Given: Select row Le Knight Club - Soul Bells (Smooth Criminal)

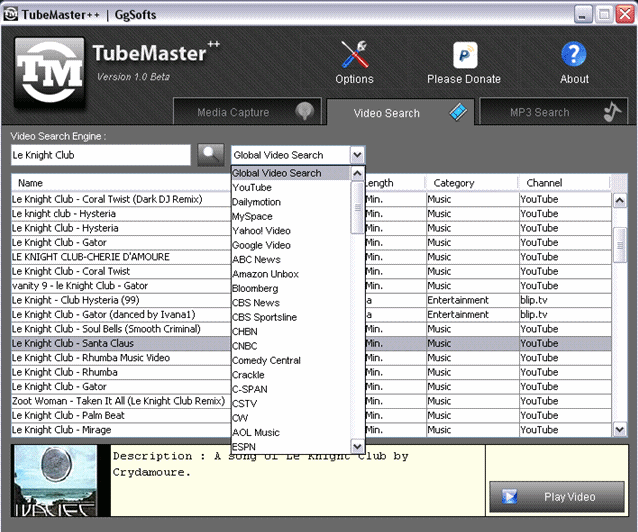Looking at the screenshot, I should click(x=311, y=329).
